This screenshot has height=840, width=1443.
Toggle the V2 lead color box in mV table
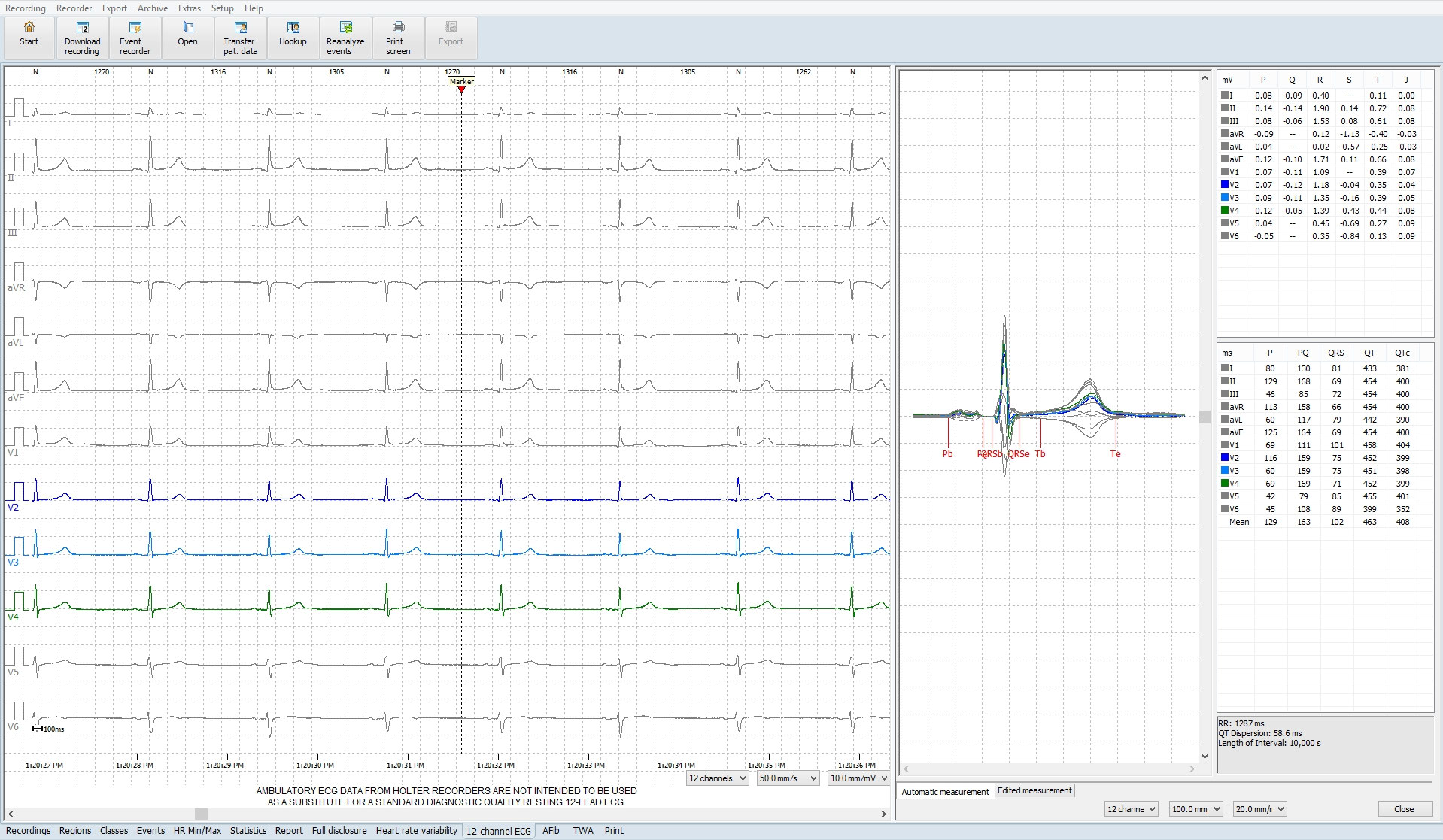pos(1225,185)
